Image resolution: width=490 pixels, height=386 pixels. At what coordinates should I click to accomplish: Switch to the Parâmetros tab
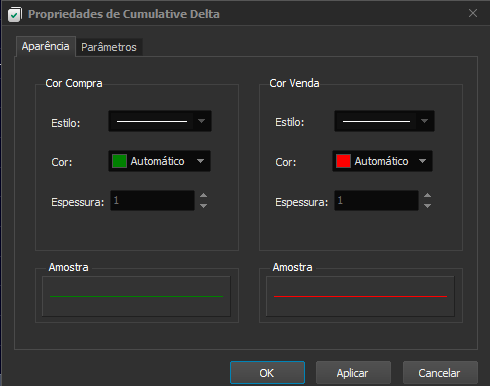point(109,47)
